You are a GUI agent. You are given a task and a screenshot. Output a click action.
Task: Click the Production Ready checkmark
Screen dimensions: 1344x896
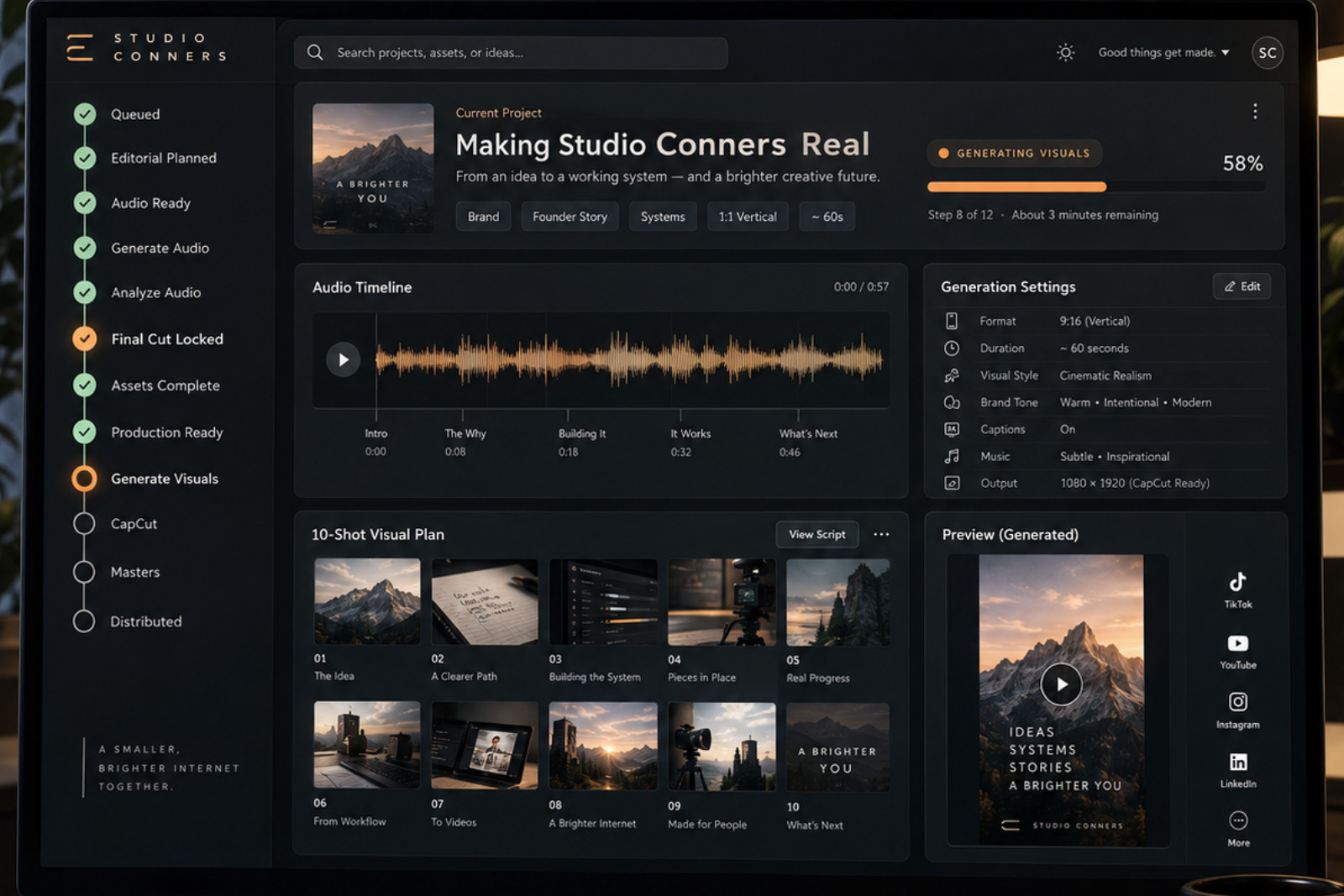point(84,432)
